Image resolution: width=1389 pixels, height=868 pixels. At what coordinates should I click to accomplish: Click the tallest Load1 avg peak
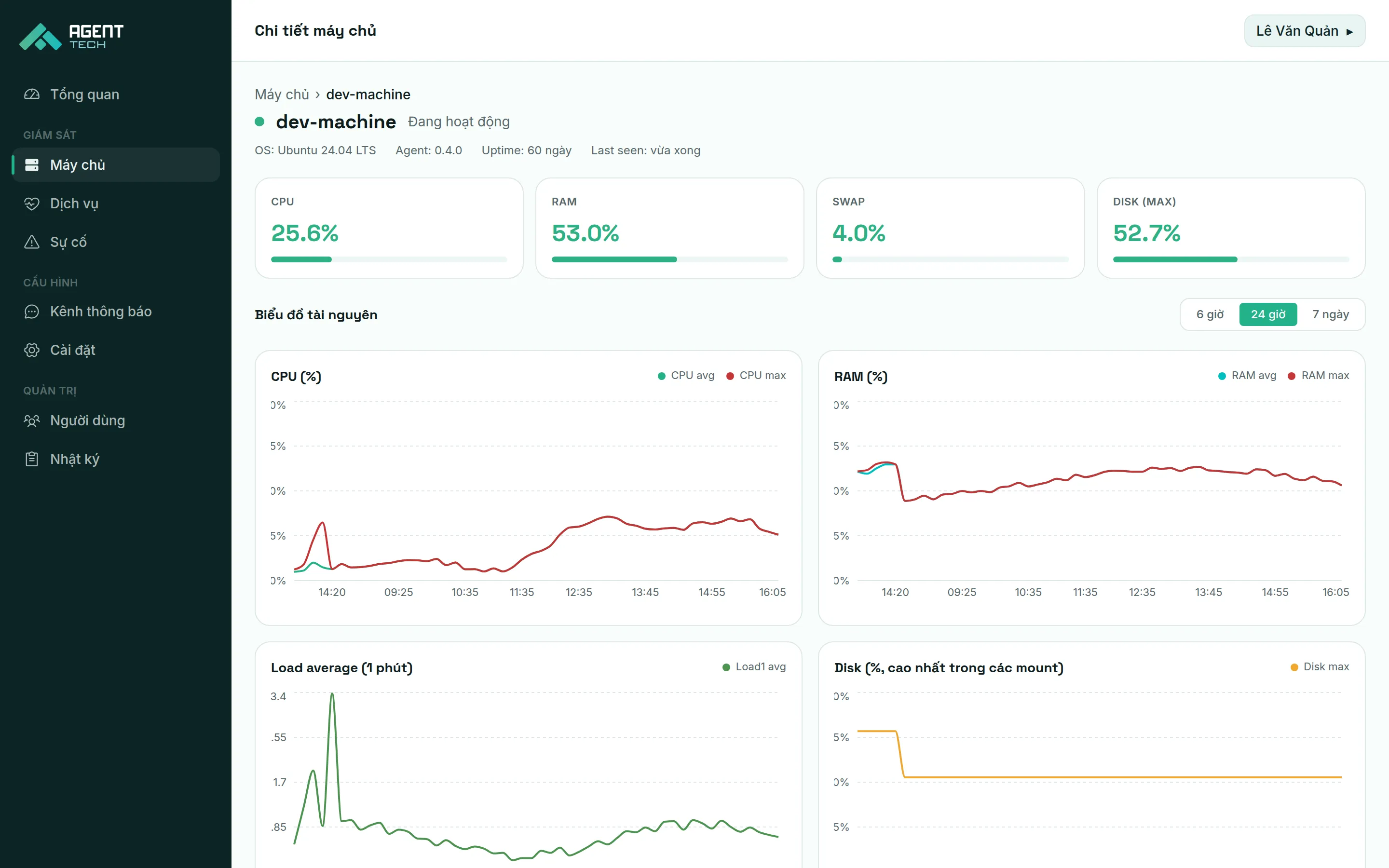(332, 694)
